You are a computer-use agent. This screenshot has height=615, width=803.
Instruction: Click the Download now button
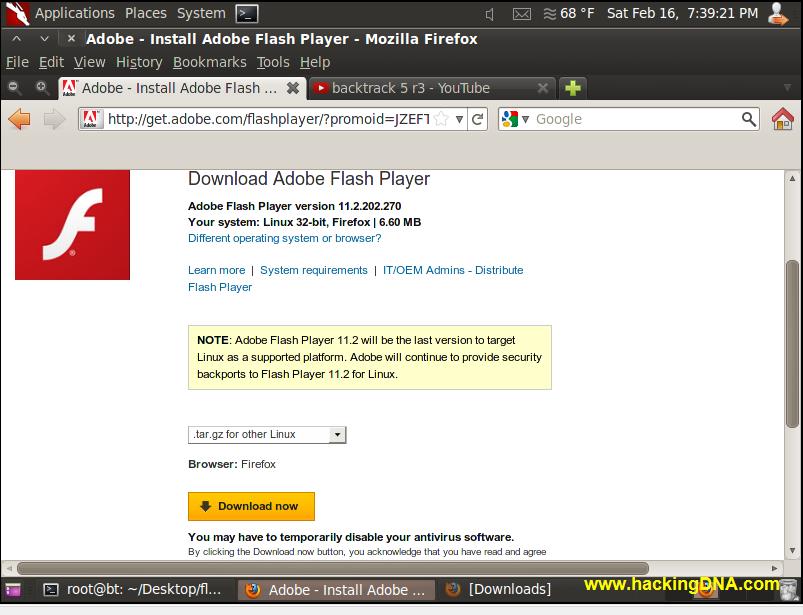[251, 506]
